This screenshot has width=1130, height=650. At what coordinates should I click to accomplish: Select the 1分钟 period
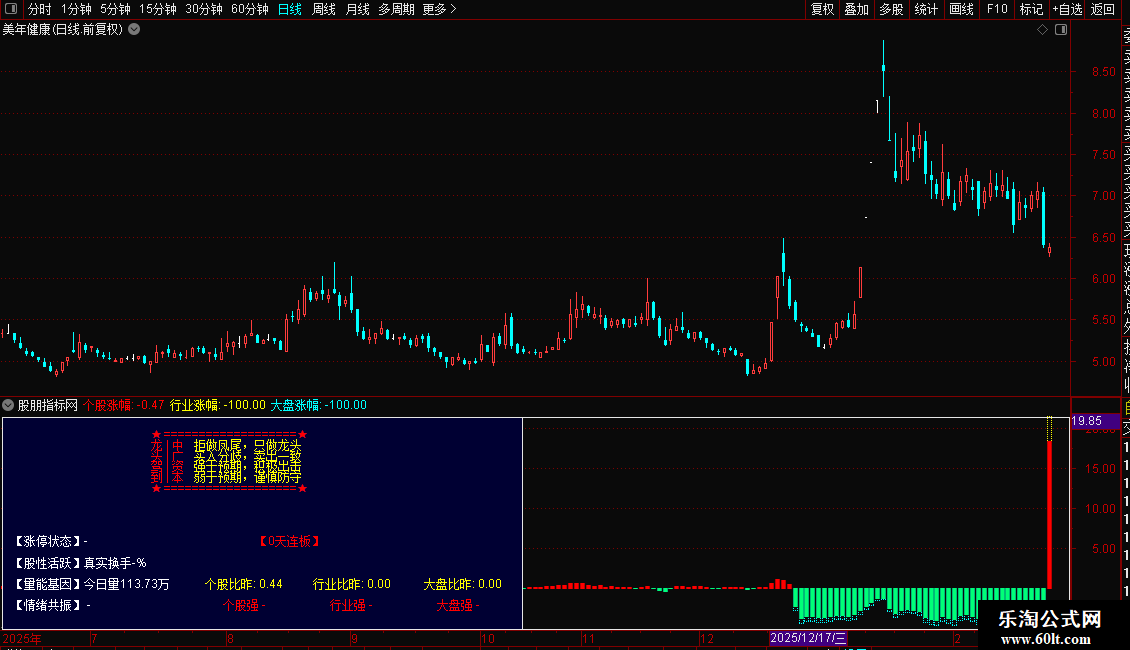click(x=76, y=9)
